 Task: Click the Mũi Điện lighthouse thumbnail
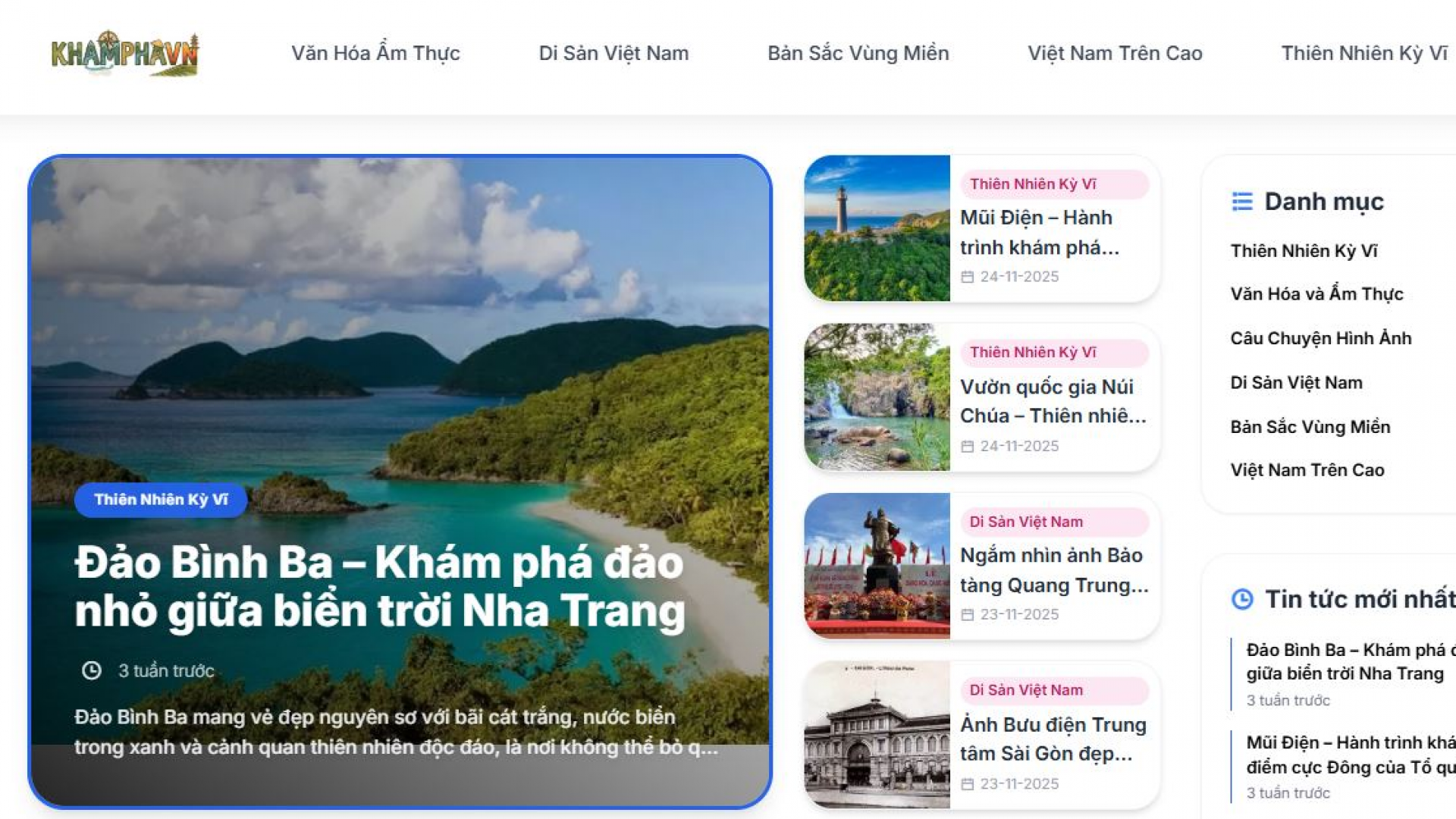tap(877, 228)
